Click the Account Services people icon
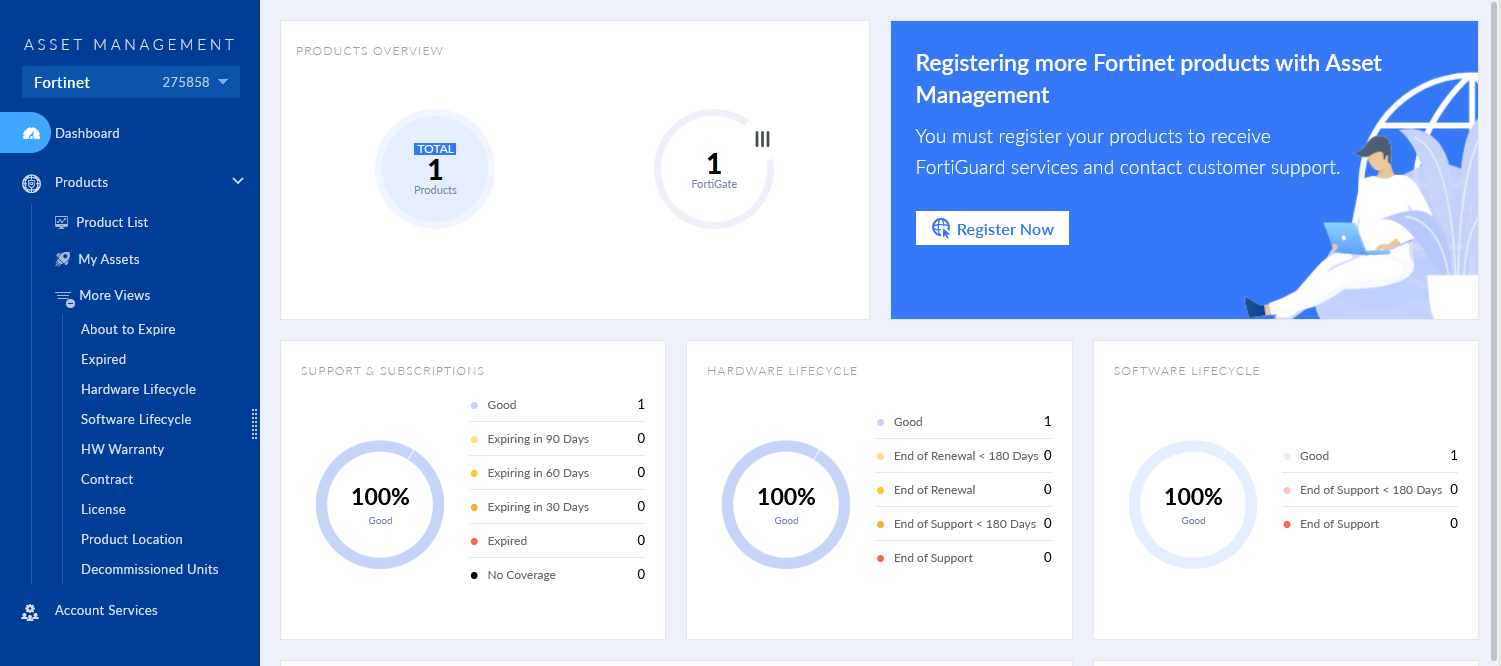Image resolution: width=1501 pixels, height=666 pixels. tap(30, 612)
